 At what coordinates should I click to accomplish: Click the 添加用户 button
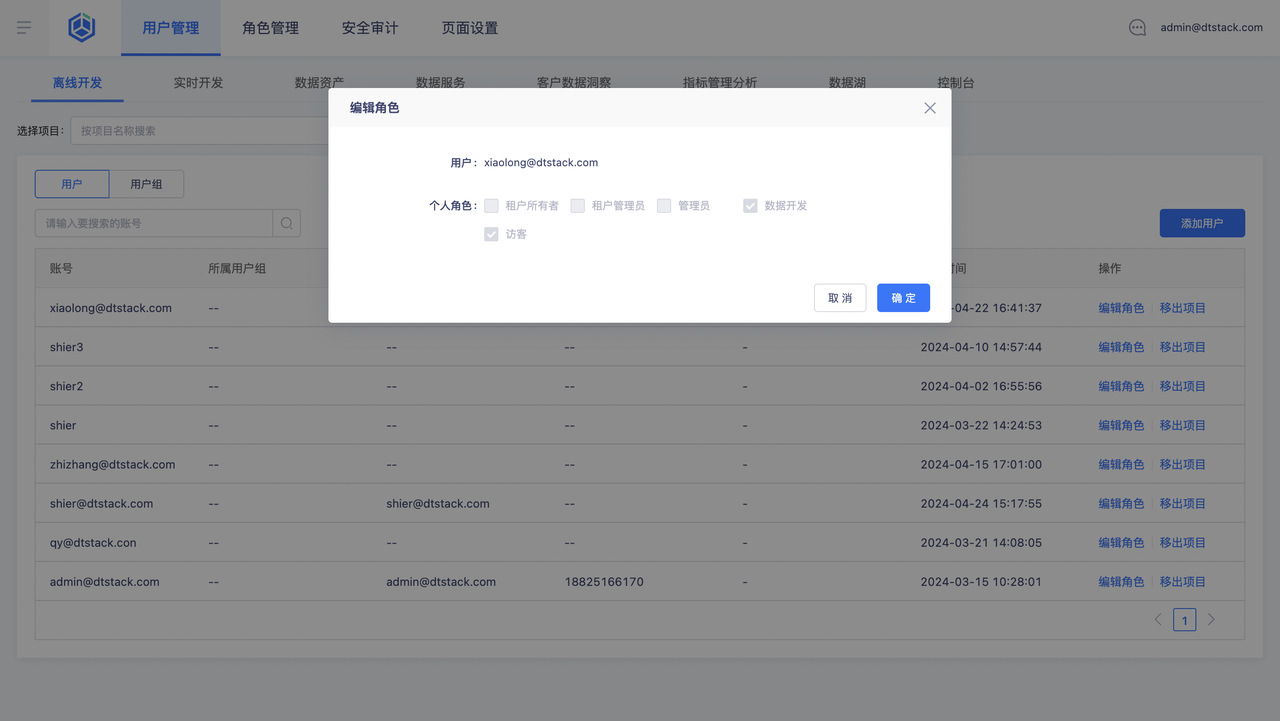click(1202, 223)
